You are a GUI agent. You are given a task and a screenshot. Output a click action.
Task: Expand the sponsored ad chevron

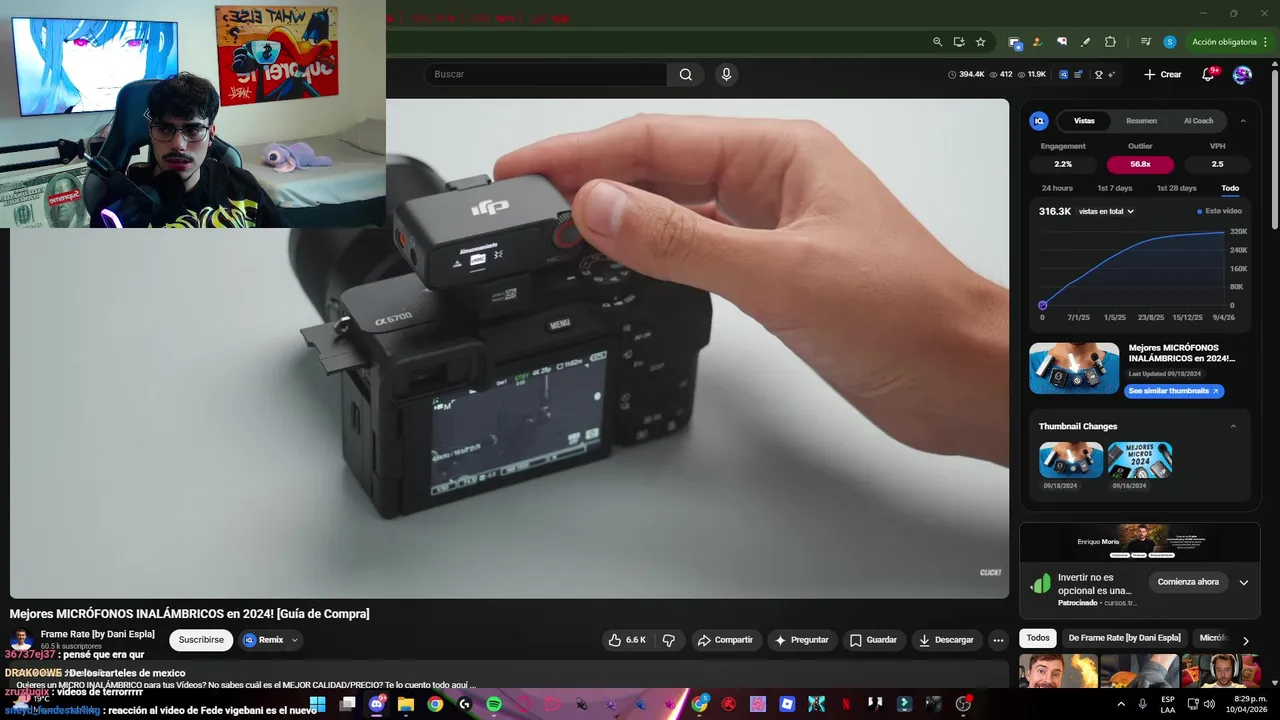coord(1244,582)
